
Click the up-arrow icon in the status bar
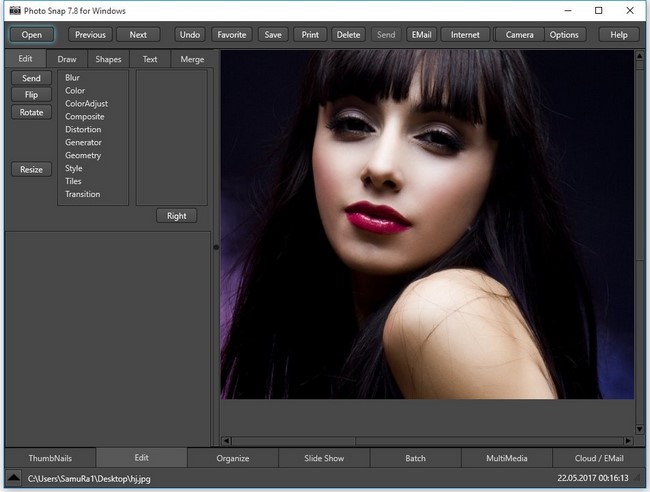tap(14, 480)
